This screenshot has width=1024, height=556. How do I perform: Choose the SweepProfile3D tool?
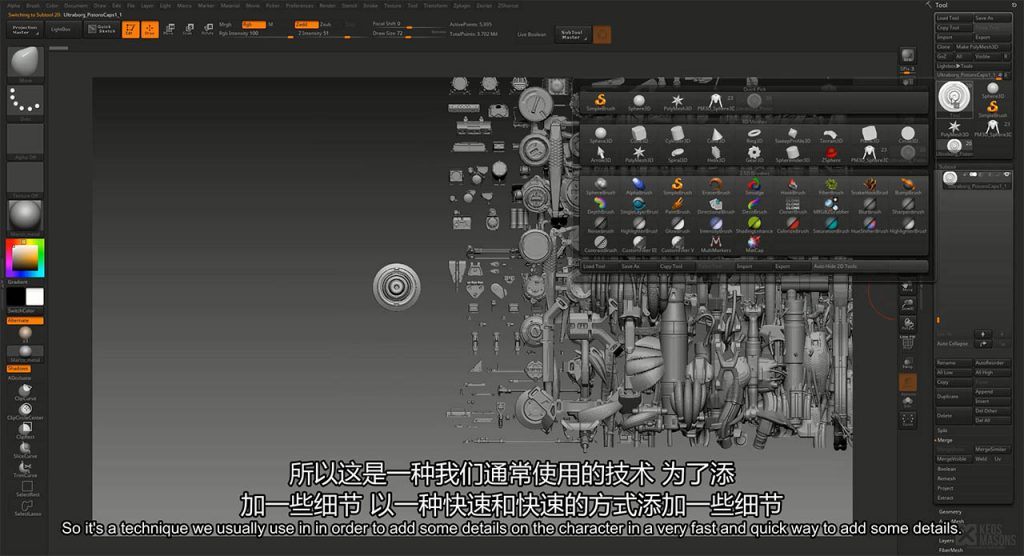tap(793, 135)
